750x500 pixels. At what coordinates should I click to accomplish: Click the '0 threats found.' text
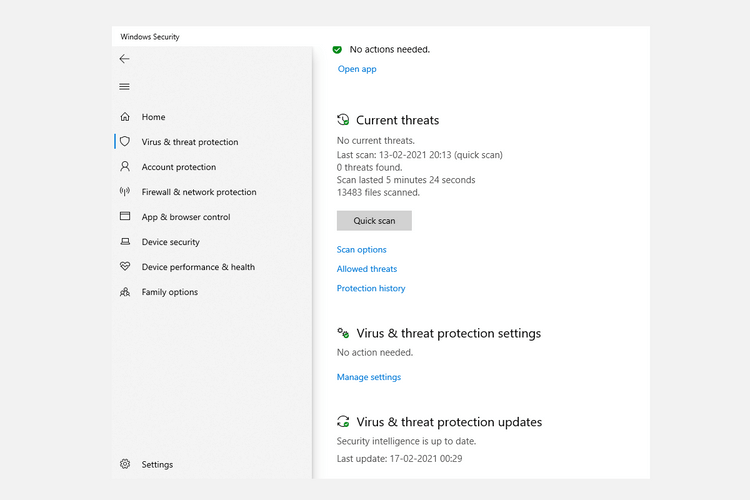tap(369, 167)
